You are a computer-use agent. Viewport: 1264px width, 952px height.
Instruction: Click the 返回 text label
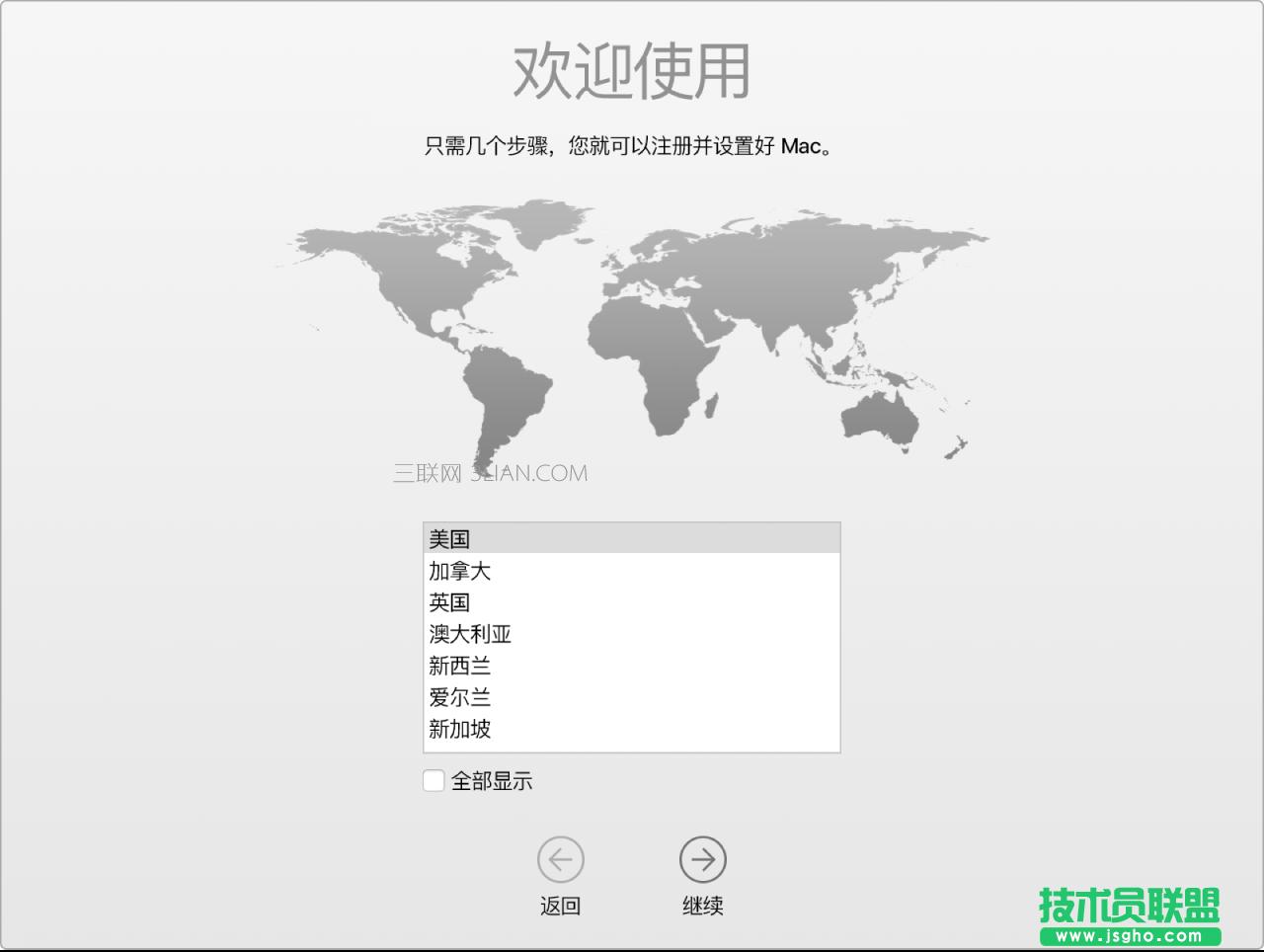560,906
